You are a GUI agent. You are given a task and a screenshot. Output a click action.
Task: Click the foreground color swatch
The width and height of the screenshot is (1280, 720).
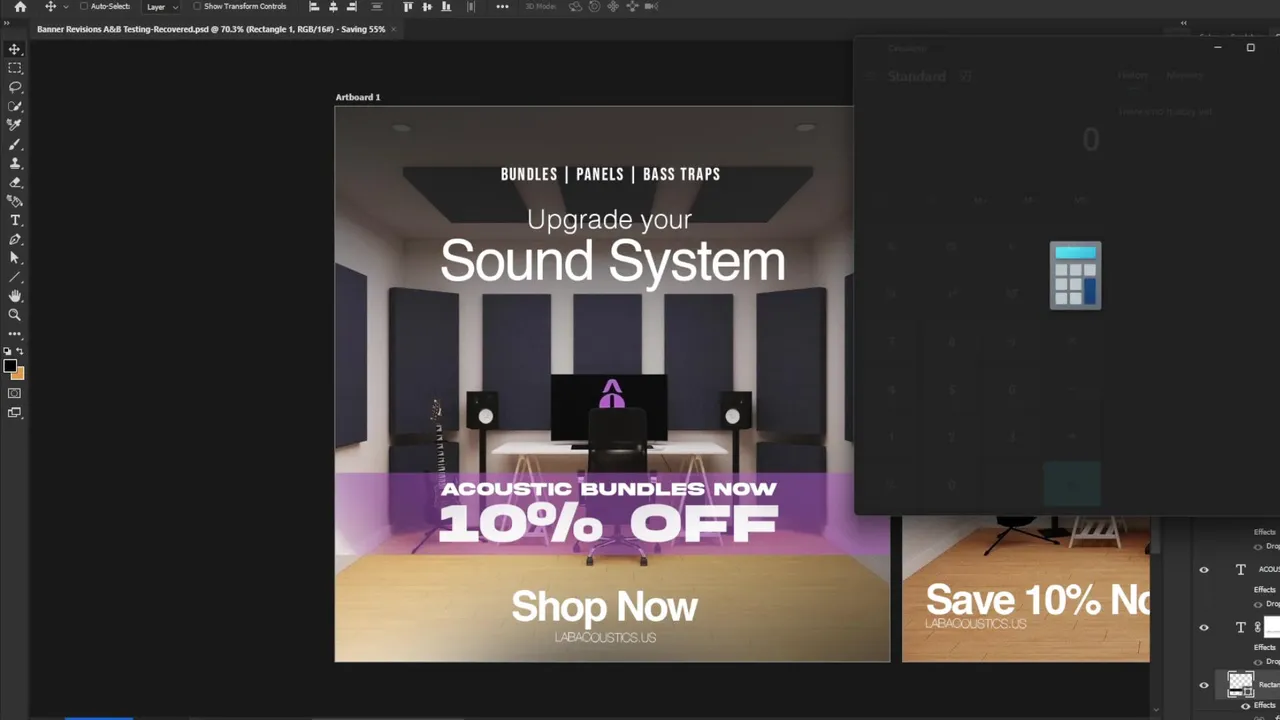10,366
